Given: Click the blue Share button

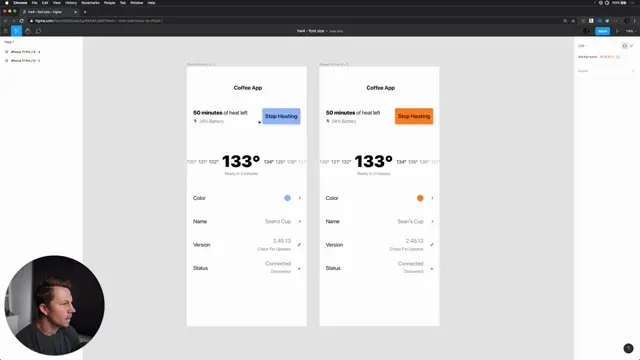Looking at the screenshot, I should pos(602,31).
